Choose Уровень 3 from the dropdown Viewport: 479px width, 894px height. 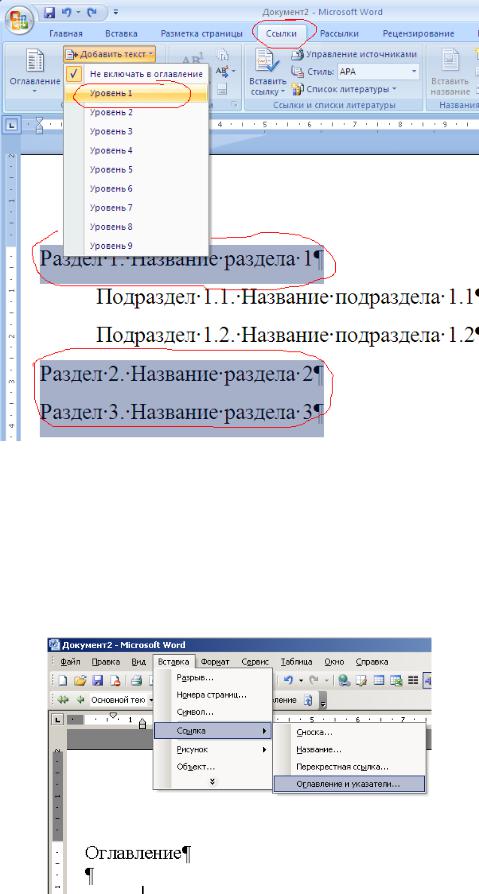tap(136, 131)
